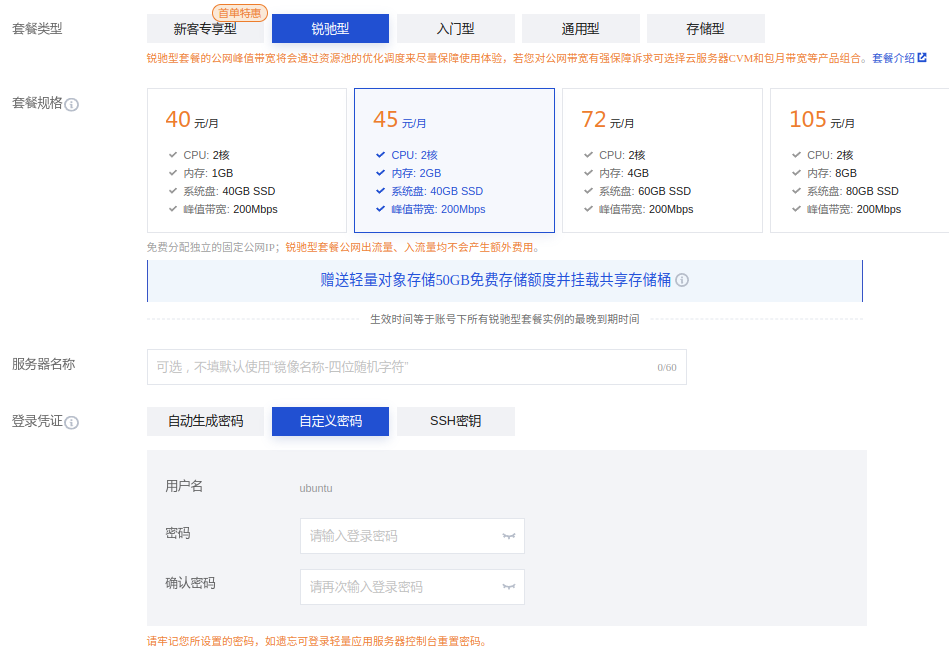
Task: Click help icon in 50GB storage banner
Action: (682, 280)
